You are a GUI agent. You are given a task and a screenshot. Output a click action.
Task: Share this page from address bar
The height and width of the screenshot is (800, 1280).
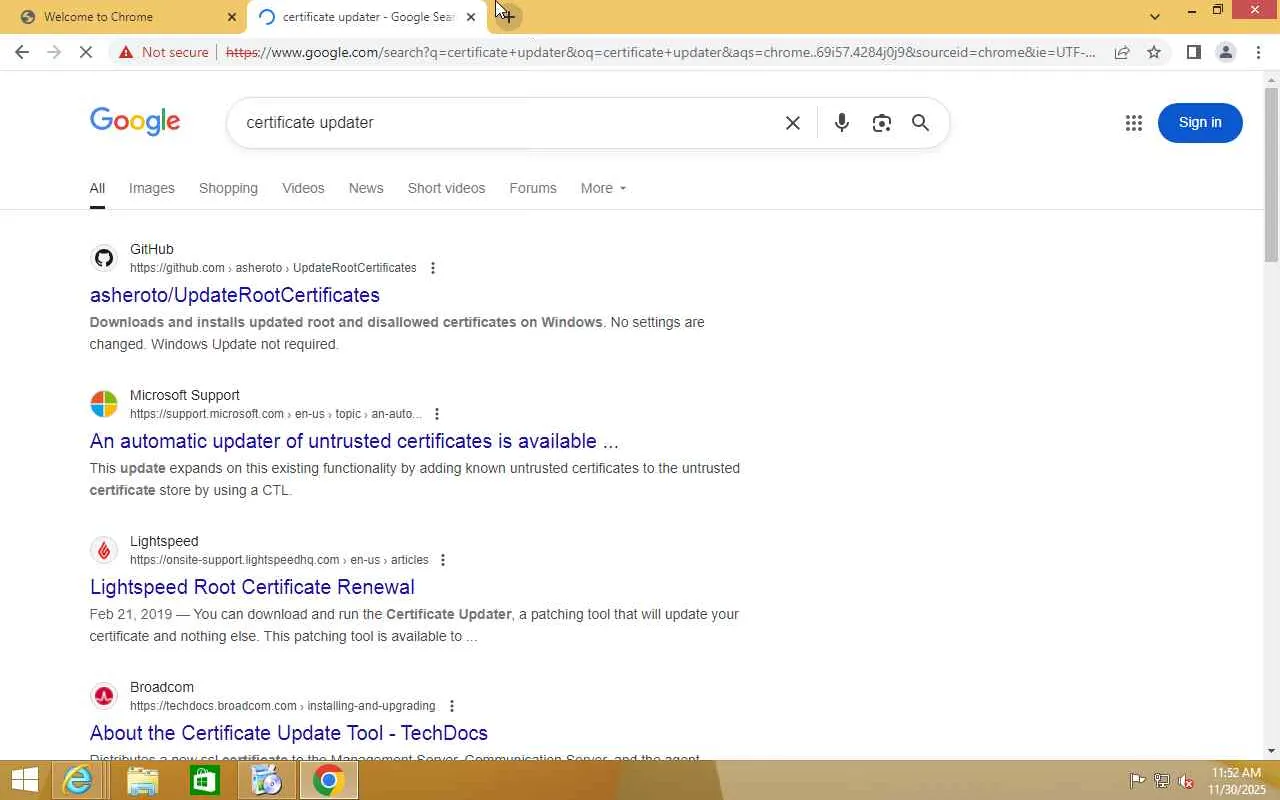click(x=1122, y=52)
